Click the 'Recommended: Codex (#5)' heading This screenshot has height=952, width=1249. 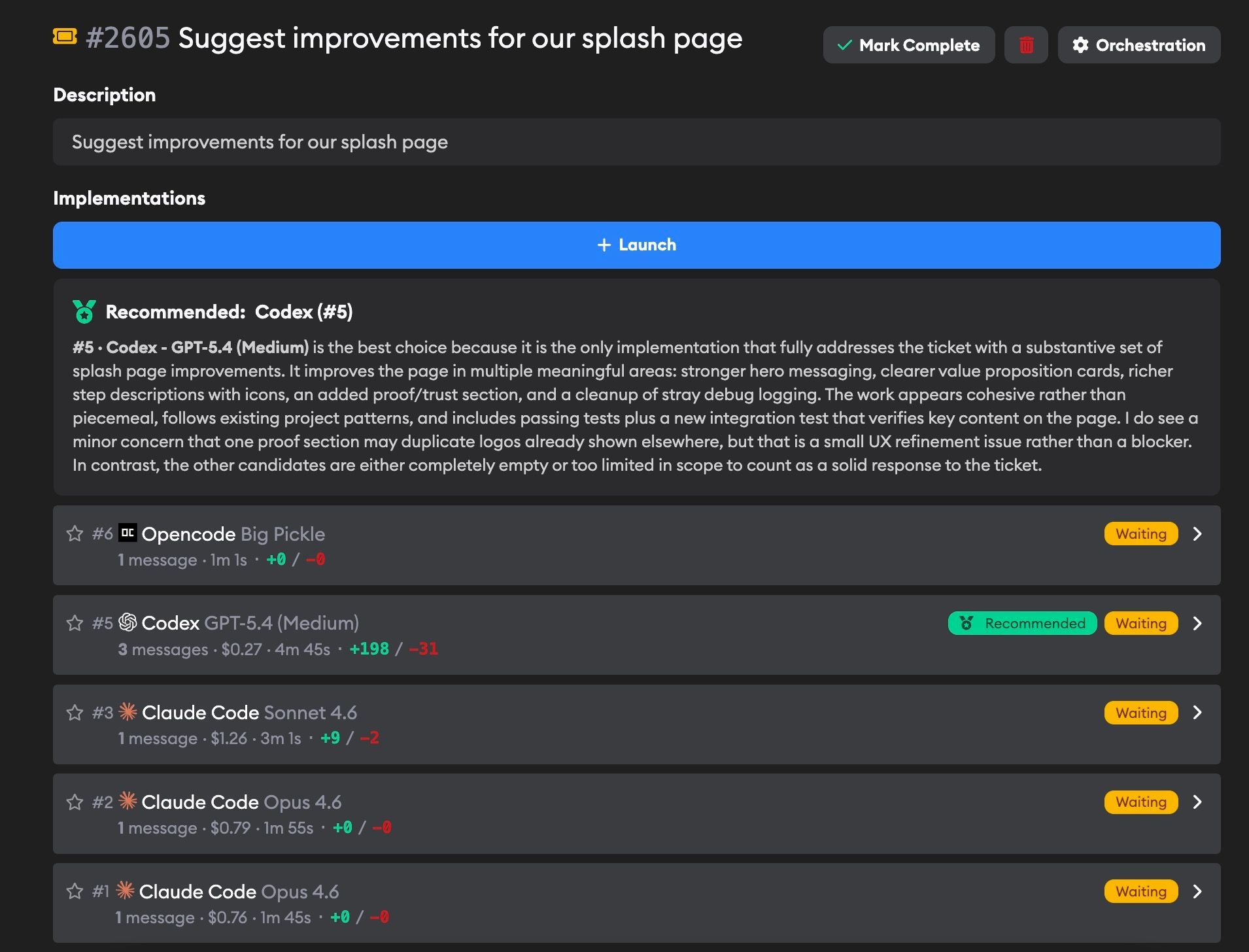(x=229, y=312)
